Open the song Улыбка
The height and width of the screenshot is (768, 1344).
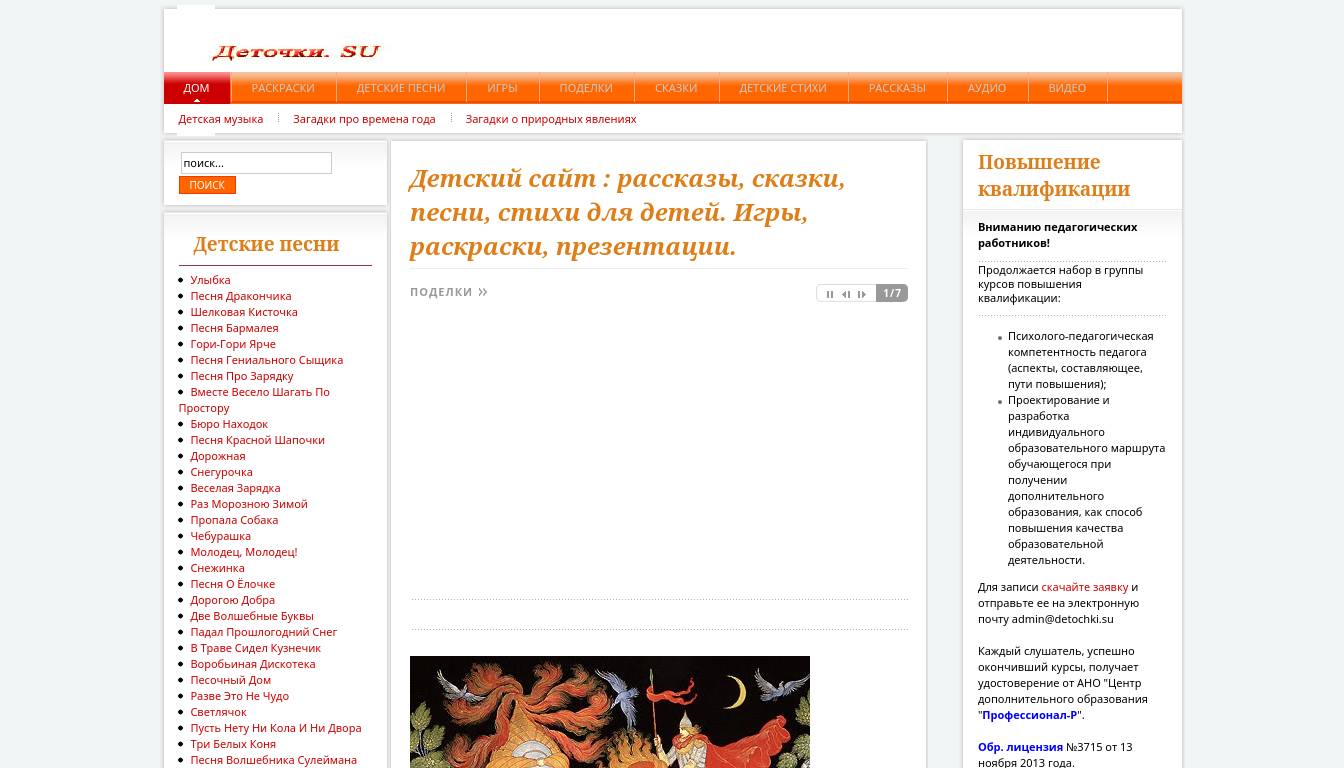pos(210,280)
